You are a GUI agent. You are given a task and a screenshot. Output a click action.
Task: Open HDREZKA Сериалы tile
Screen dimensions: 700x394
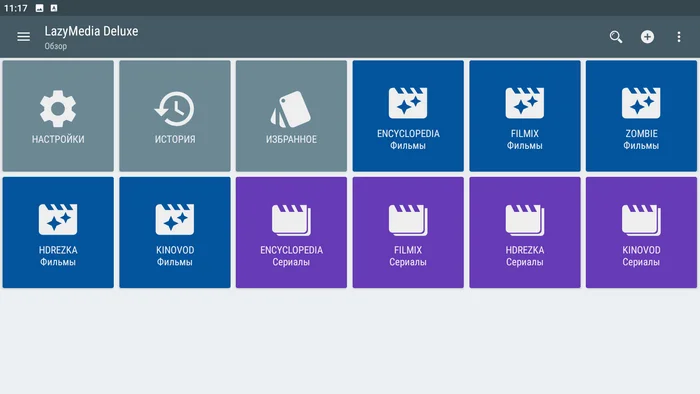pyautogui.click(x=525, y=232)
